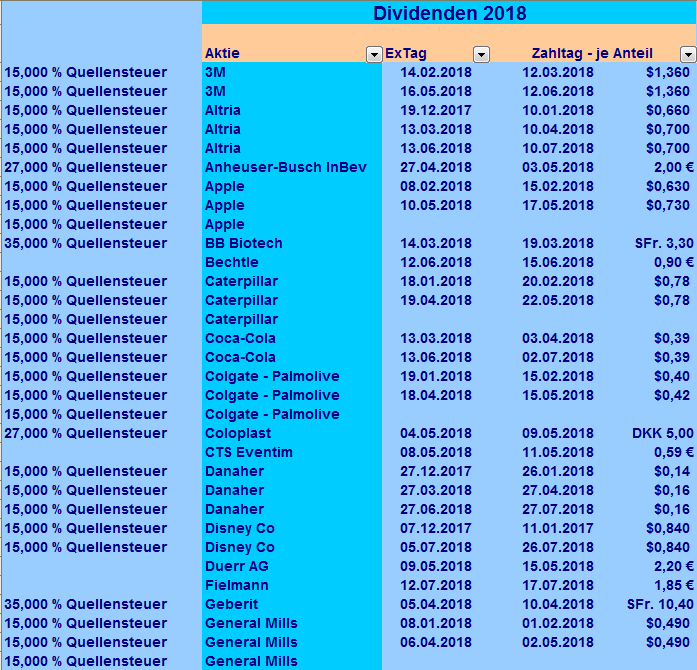Click the dividend amount SFr. 10,40
This screenshot has height=670, width=697.
pos(660,604)
